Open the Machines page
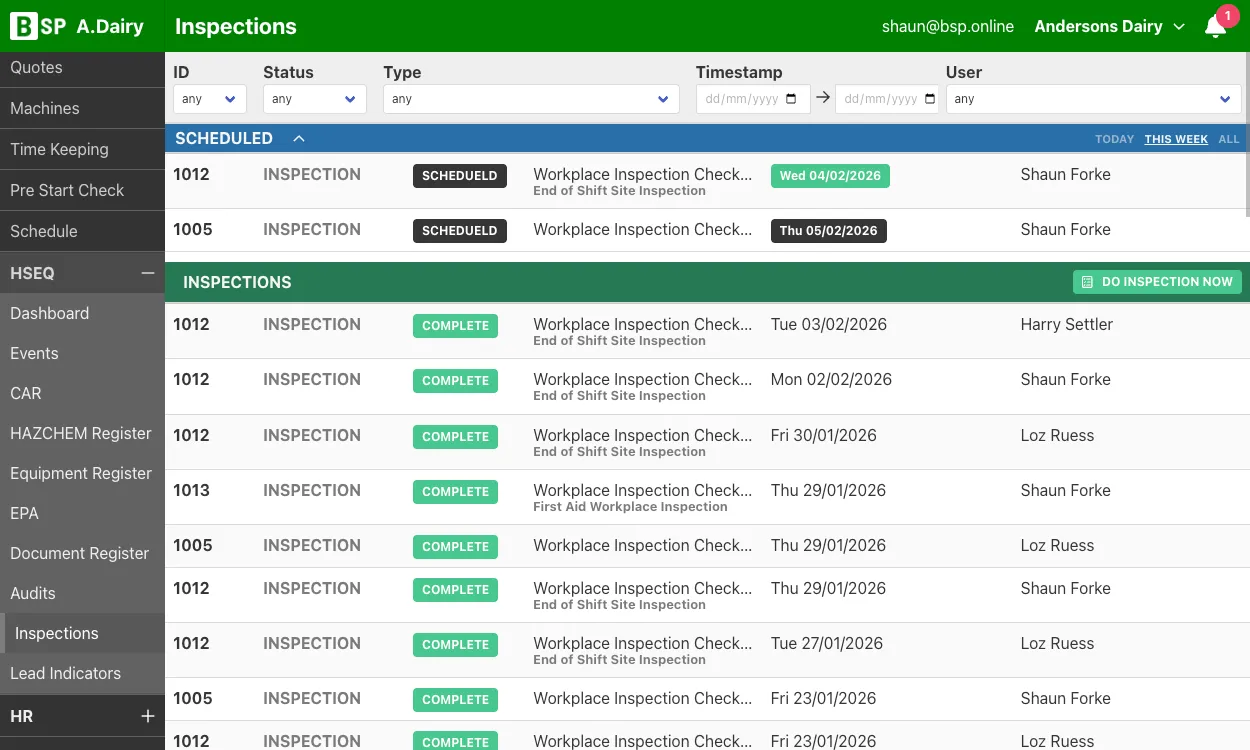Image resolution: width=1250 pixels, height=750 pixels. point(82,109)
